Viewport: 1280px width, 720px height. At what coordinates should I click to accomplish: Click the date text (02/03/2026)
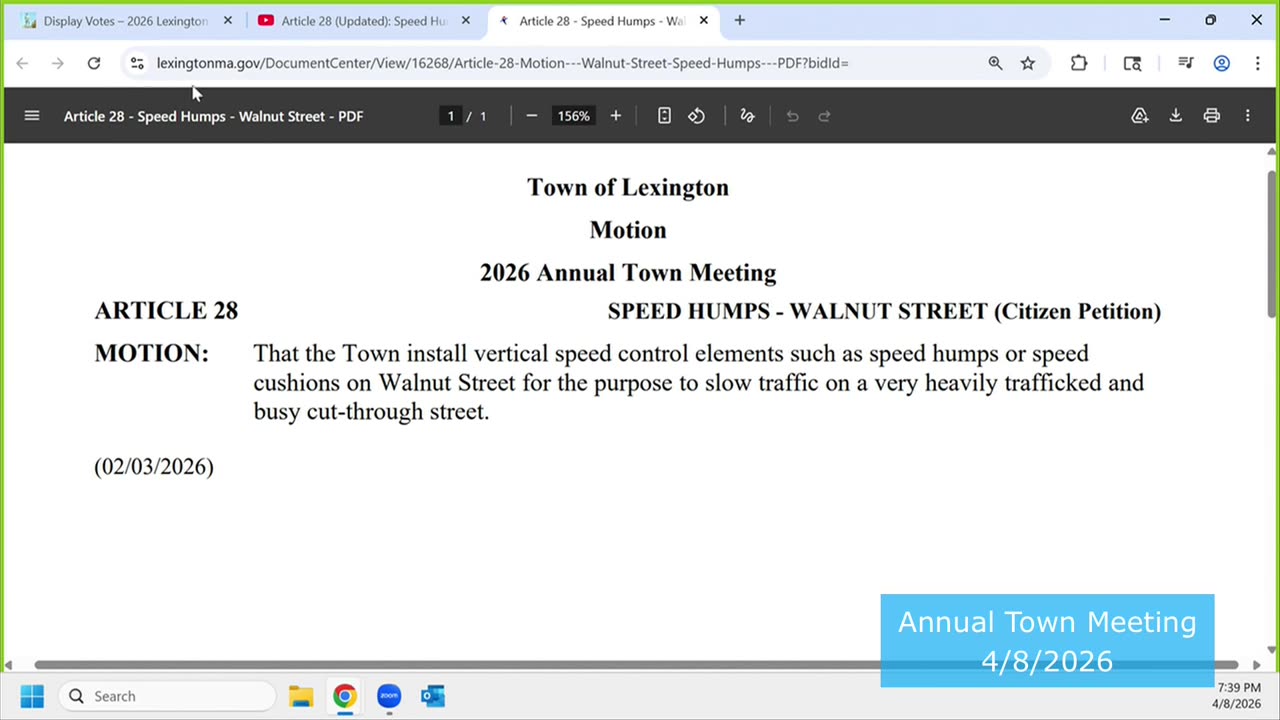click(x=154, y=467)
